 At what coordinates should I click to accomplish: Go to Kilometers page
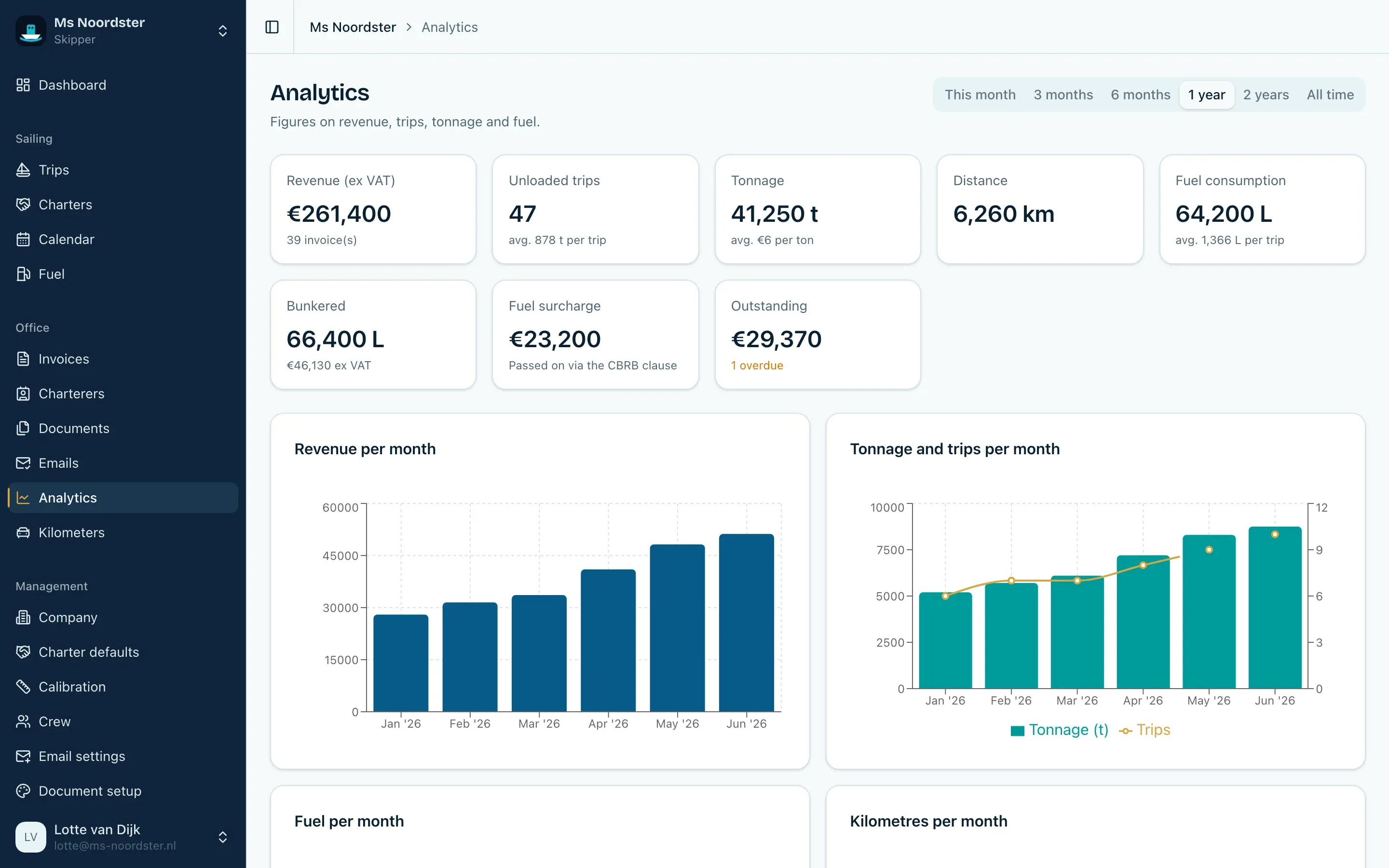point(123,533)
